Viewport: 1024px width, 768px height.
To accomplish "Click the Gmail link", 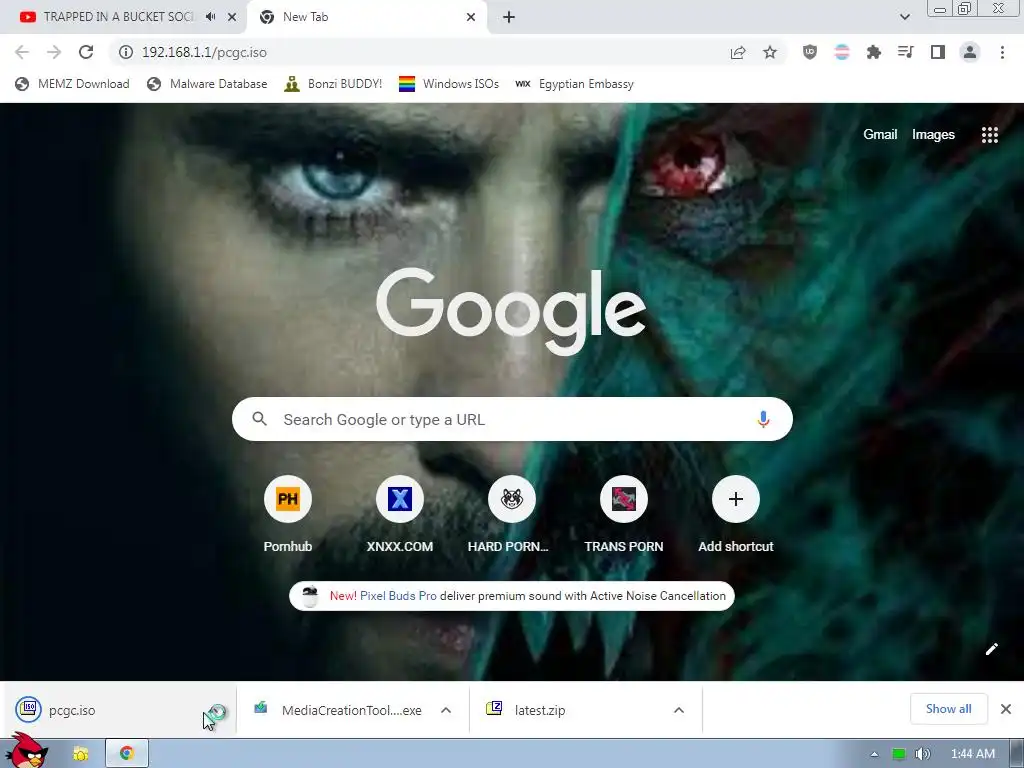I will coord(880,135).
